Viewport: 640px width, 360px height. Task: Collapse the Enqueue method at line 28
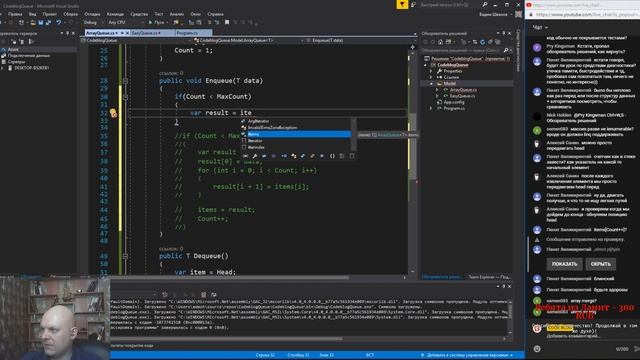125,81
